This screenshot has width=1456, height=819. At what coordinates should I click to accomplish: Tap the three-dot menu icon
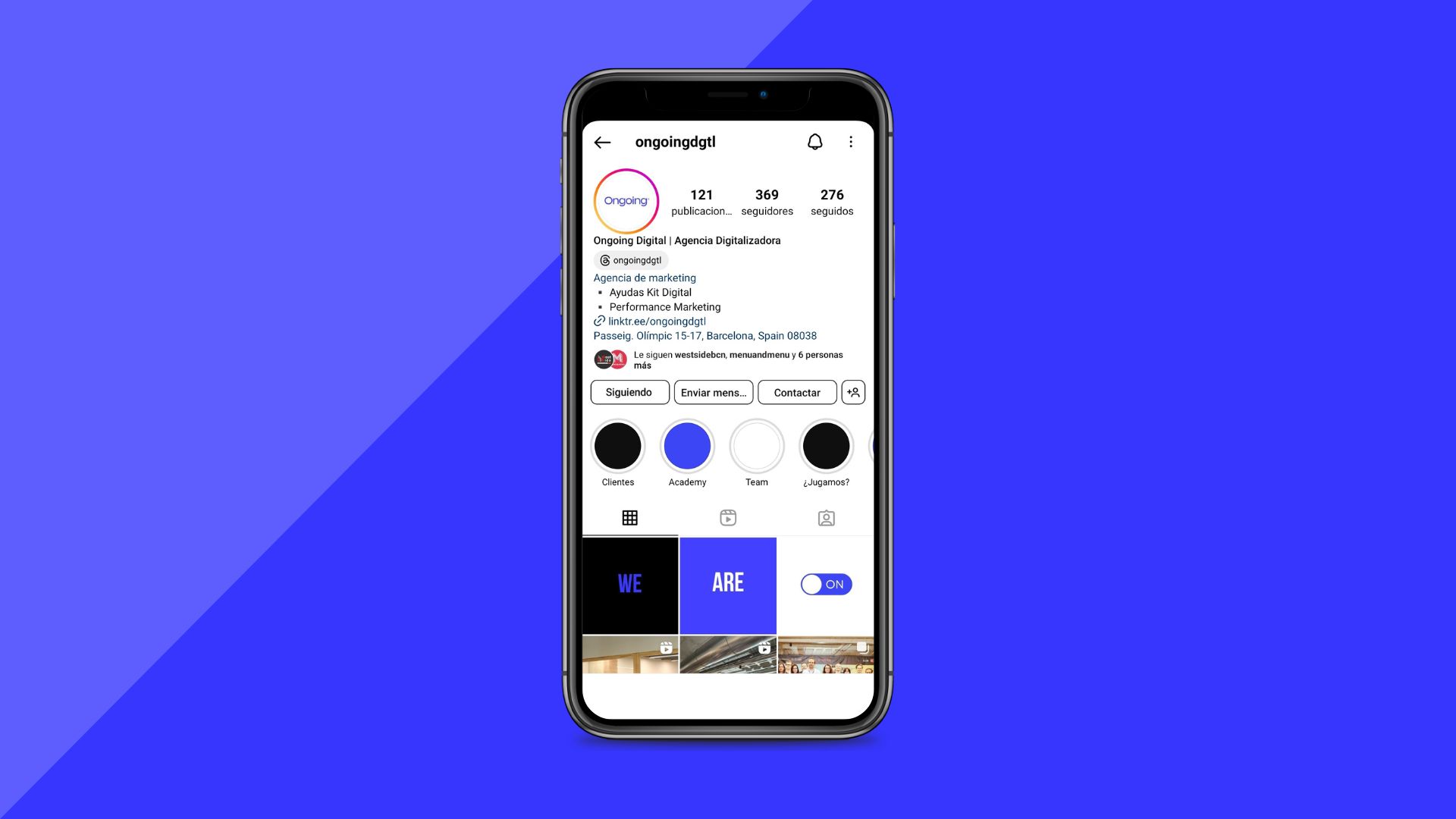point(849,141)
